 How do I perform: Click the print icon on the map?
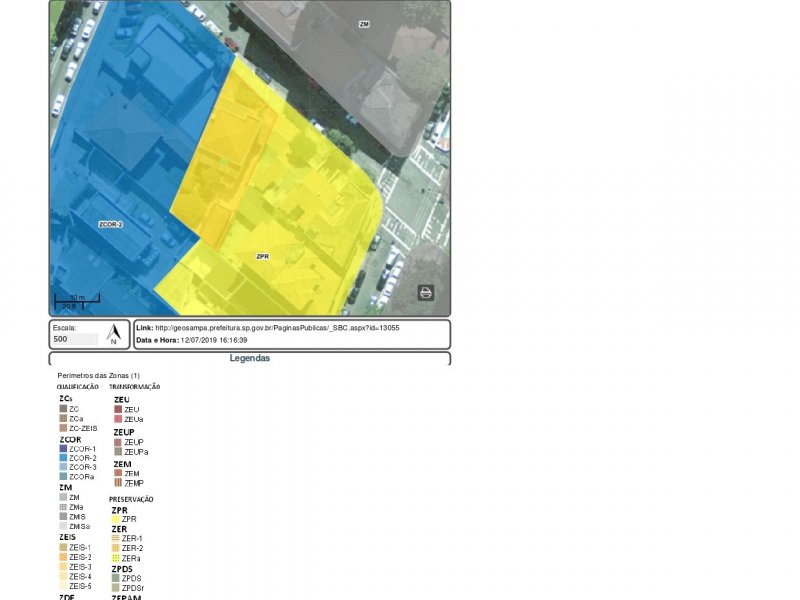(x=426, y=292)
